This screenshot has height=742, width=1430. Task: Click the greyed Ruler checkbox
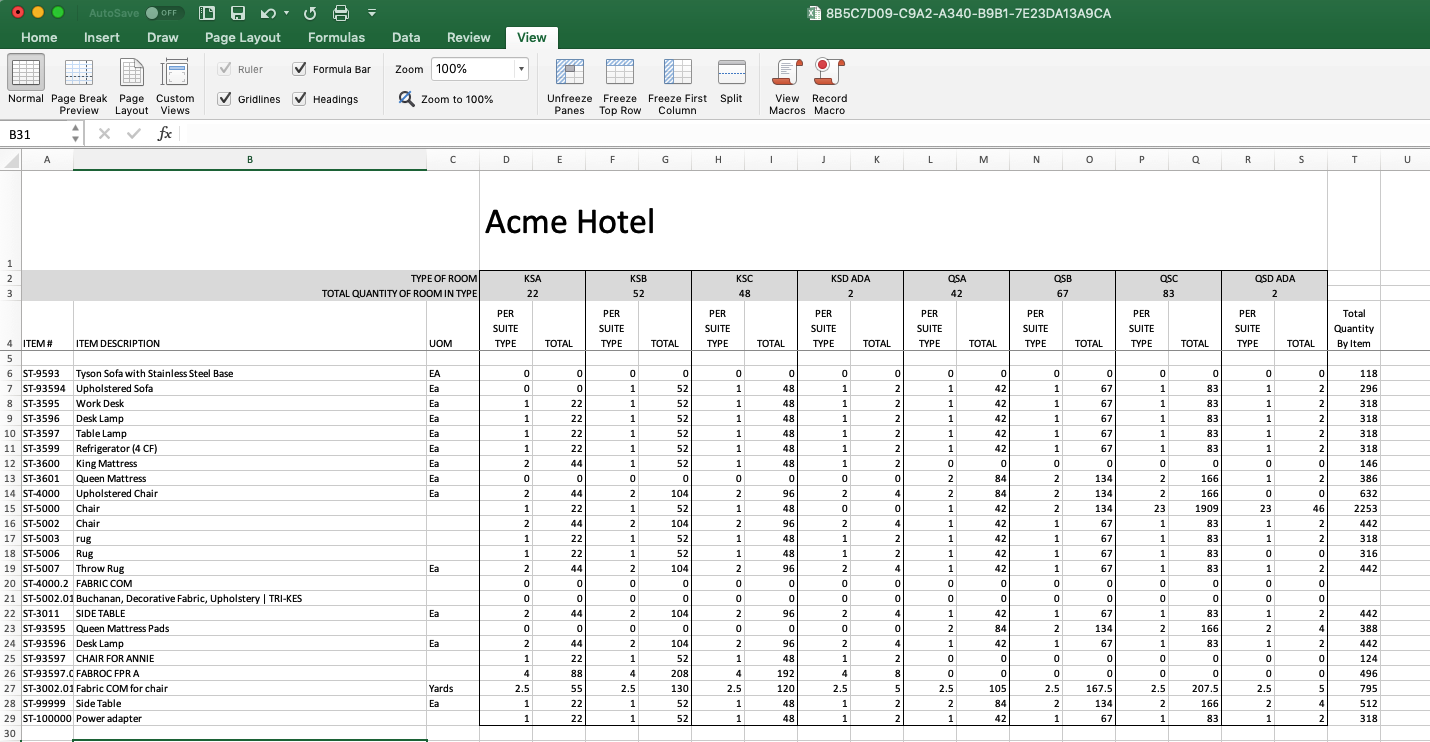coord(224,69)
